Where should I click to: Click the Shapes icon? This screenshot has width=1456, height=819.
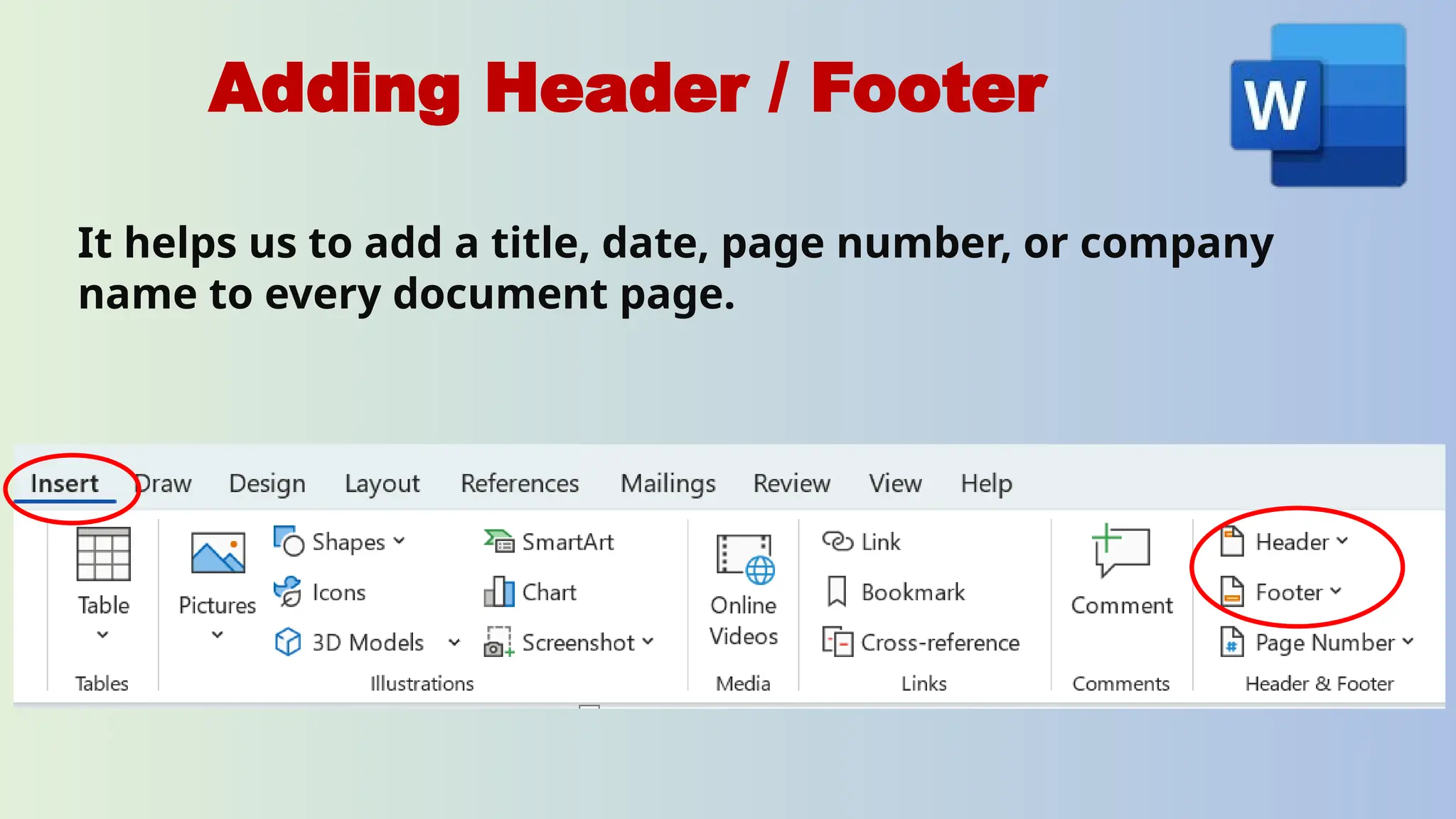(289, 541)
